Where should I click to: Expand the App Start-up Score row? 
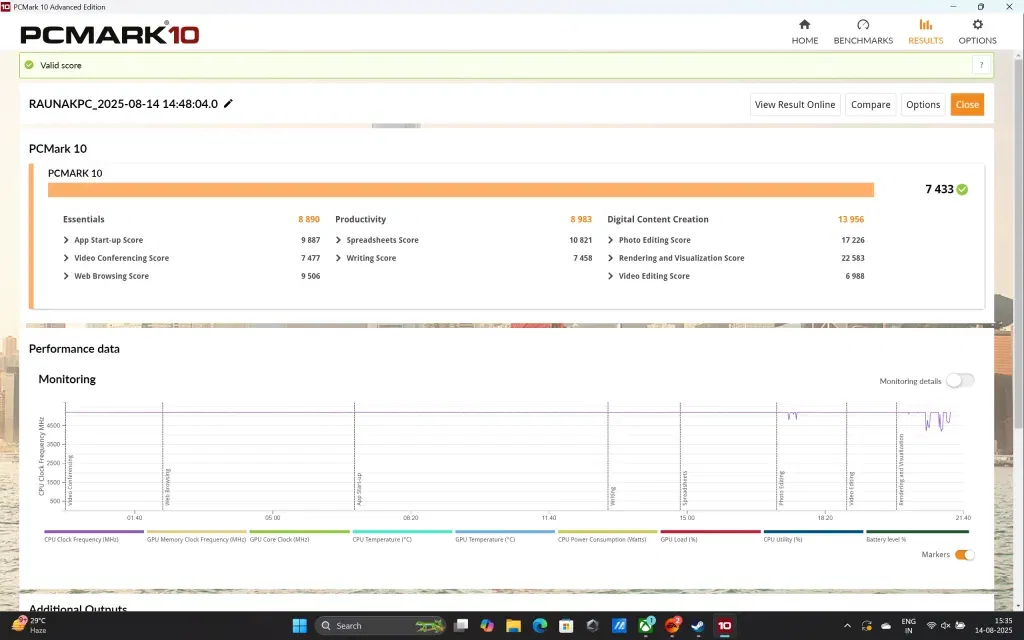point(66,240)
